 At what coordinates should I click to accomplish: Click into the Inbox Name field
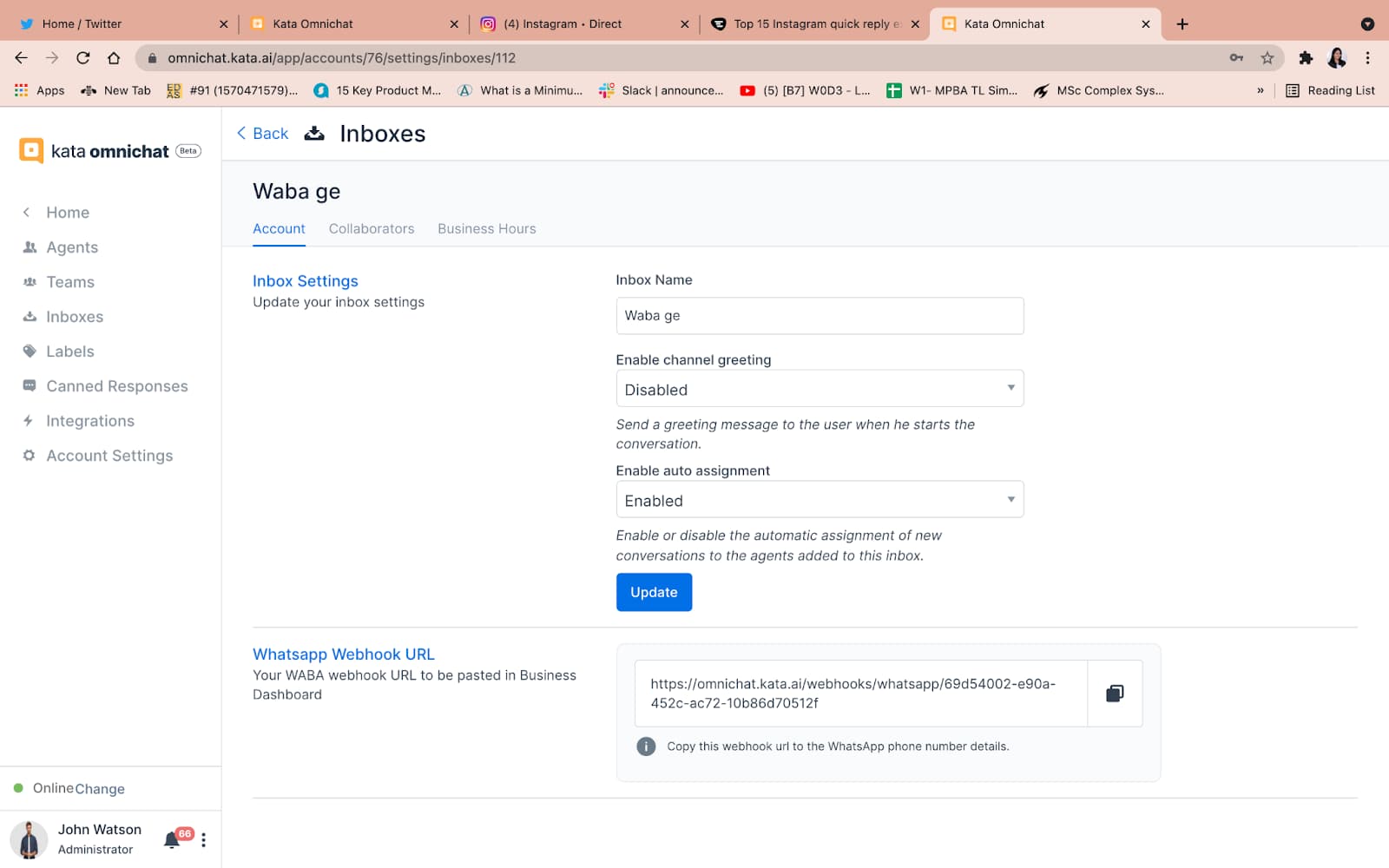coord(819,316)
